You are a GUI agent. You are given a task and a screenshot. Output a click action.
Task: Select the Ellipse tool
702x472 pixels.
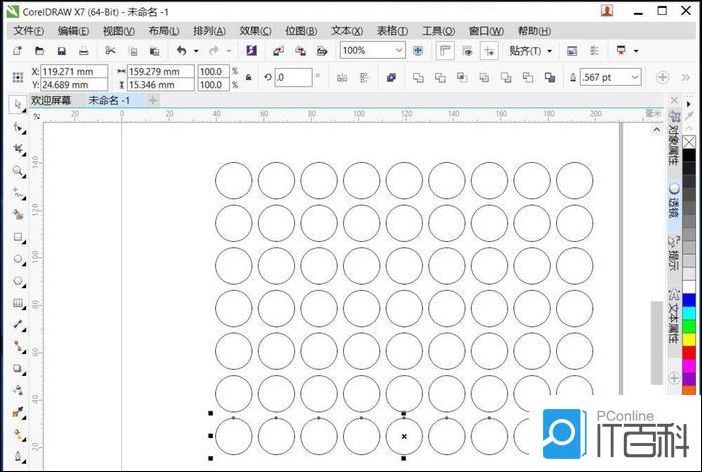click(18, 259)
